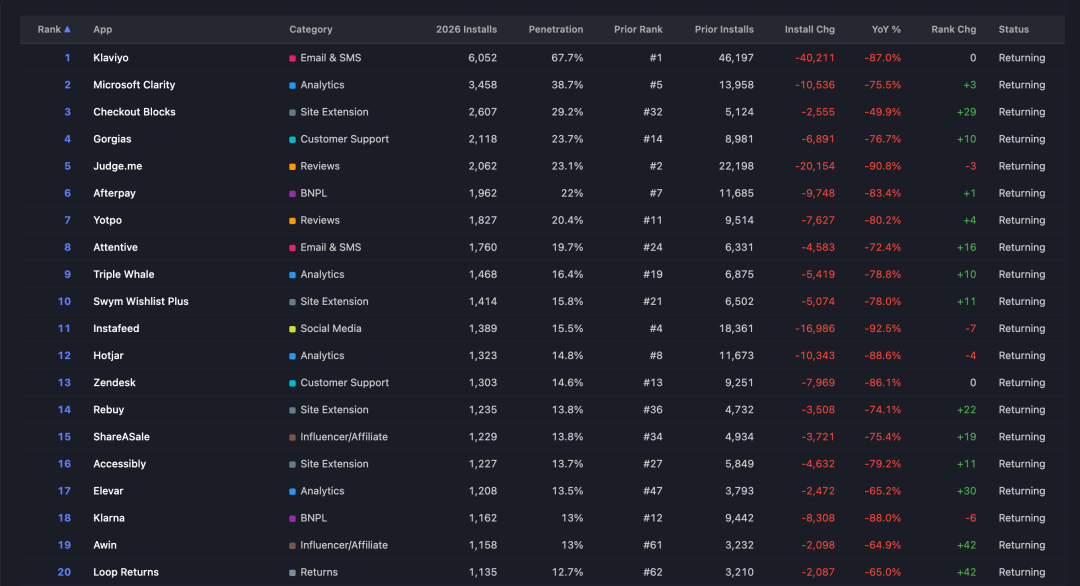Select the ShareASale app name

click(x=121, y=437)
